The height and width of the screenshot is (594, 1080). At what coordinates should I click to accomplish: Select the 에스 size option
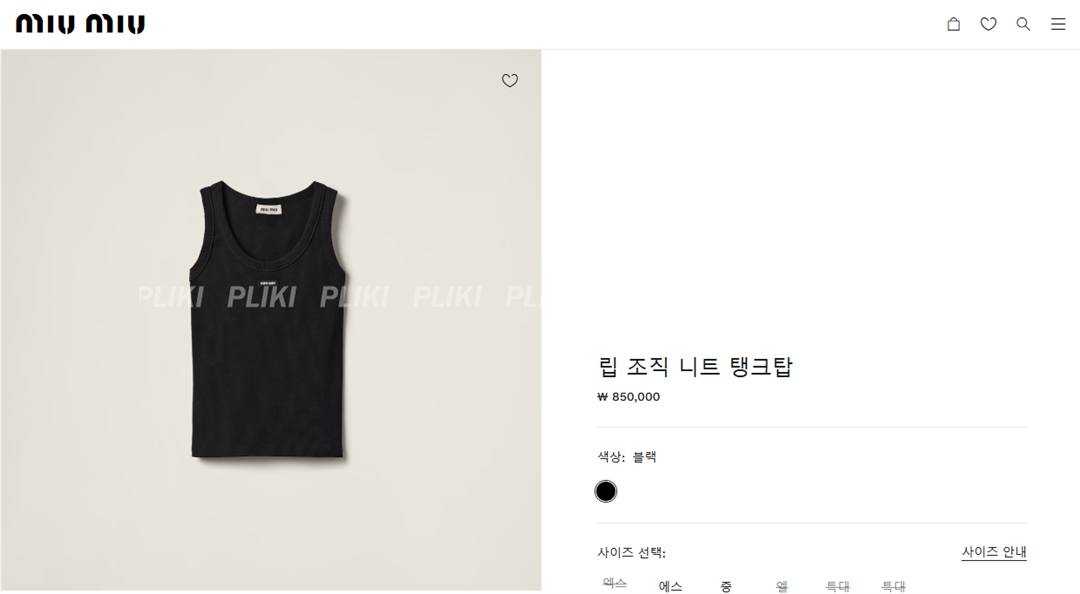pyautogui.click(x=670, y=586)
